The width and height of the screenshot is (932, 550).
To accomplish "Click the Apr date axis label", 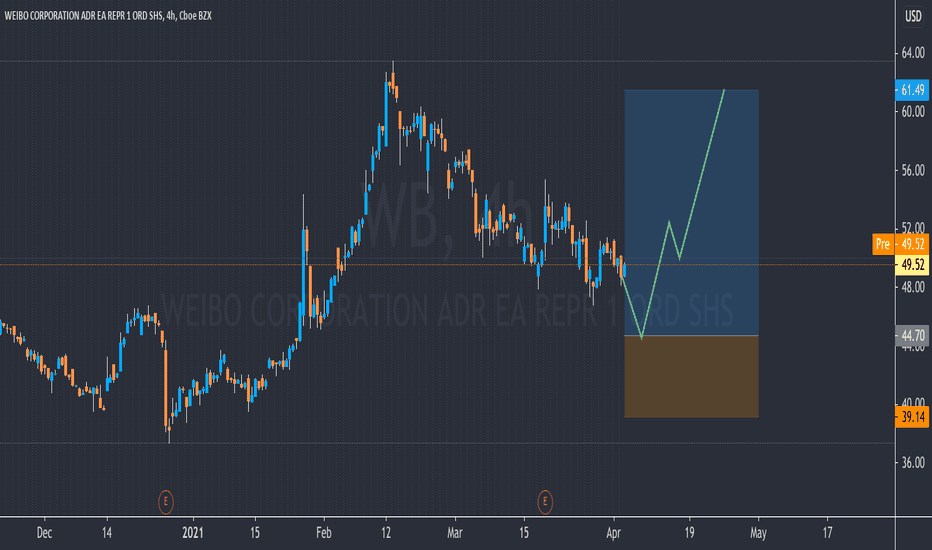I will click(613, 533).
